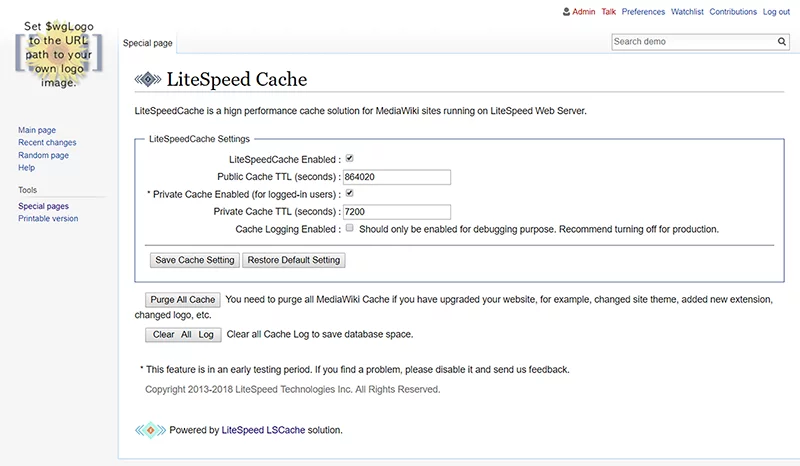Click the MediaWiki placeholder site logo
This screenshot has height=466, width=800.
[59, 54]
